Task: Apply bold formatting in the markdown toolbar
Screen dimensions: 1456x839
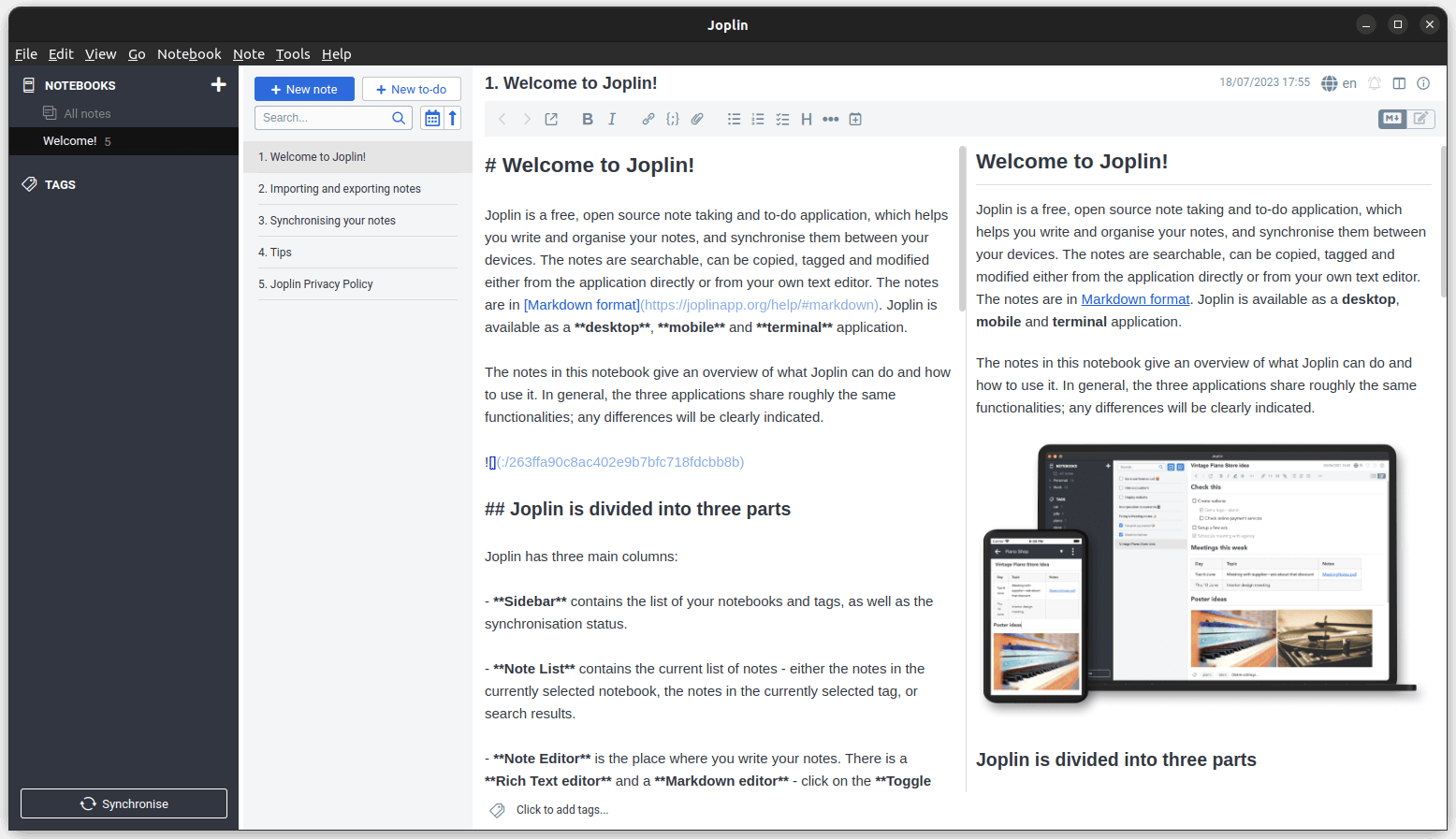Action: (587, 119)
